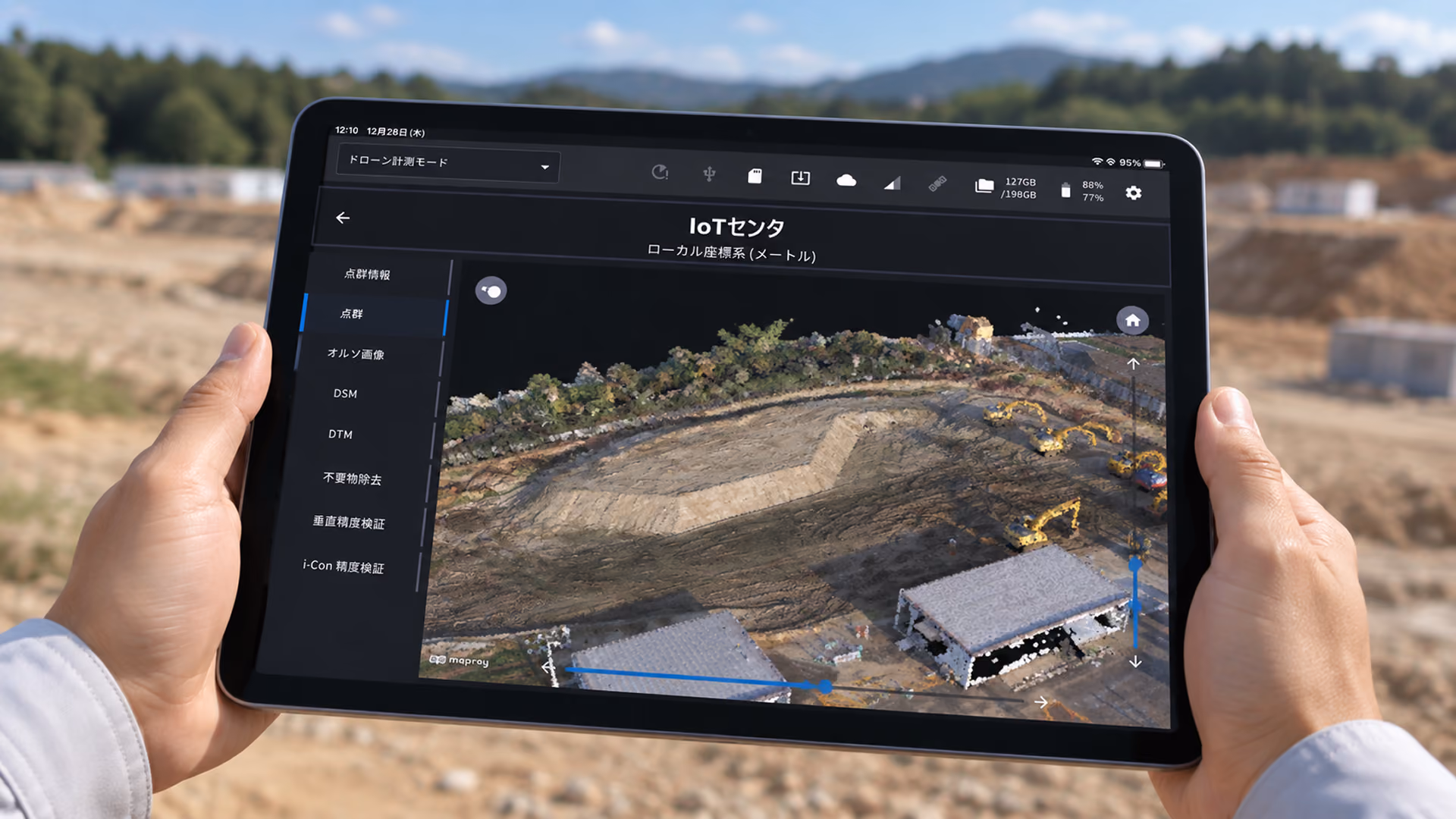Click the cloud icon in toolbar
Viewport: 1456px width, 819px height.
click(846, 180)
